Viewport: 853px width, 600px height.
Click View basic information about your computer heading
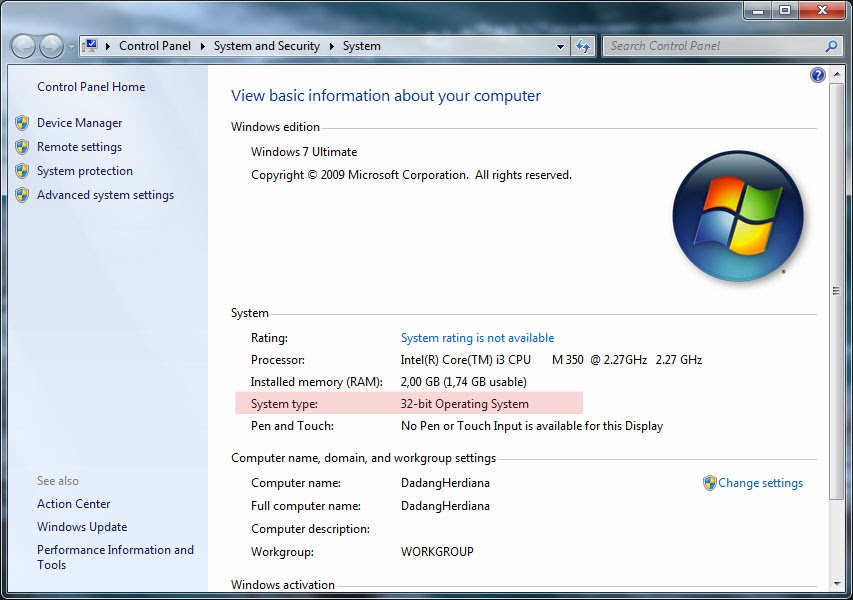[x=386, y=96]
